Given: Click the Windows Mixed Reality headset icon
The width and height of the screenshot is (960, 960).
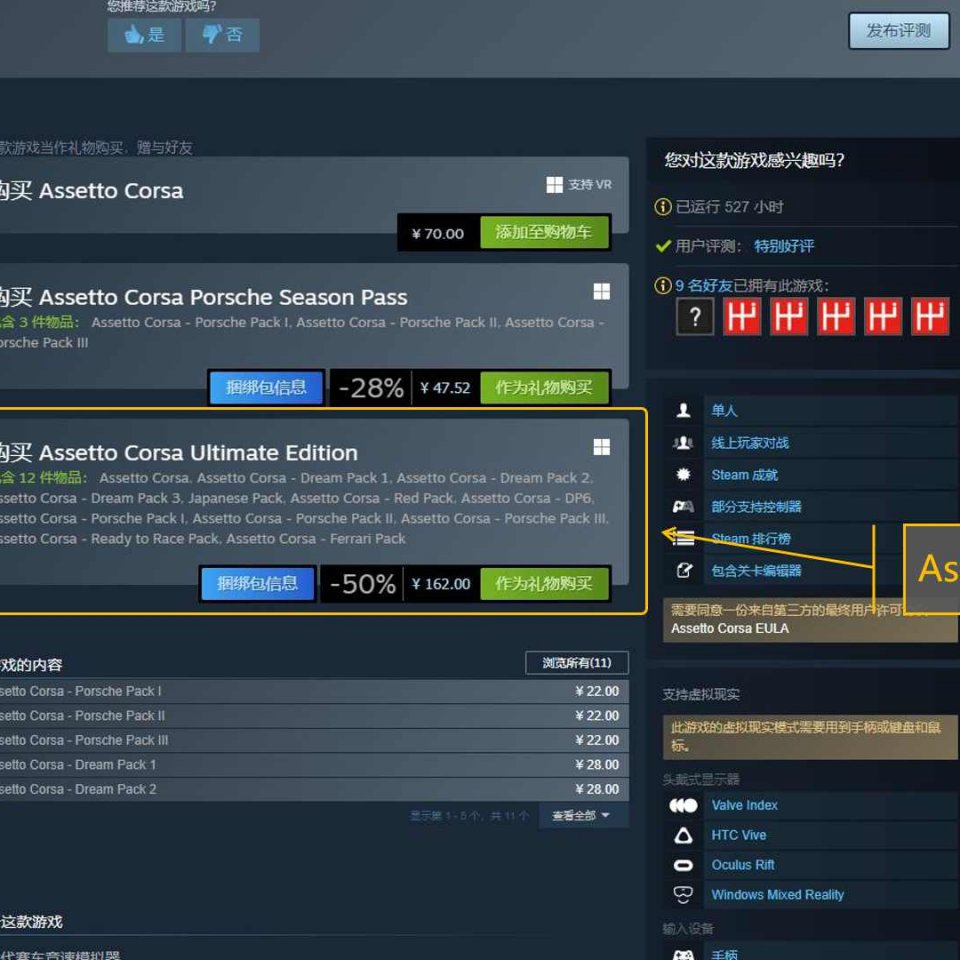Looking at the screenshot, I should (x=683, y=894).
